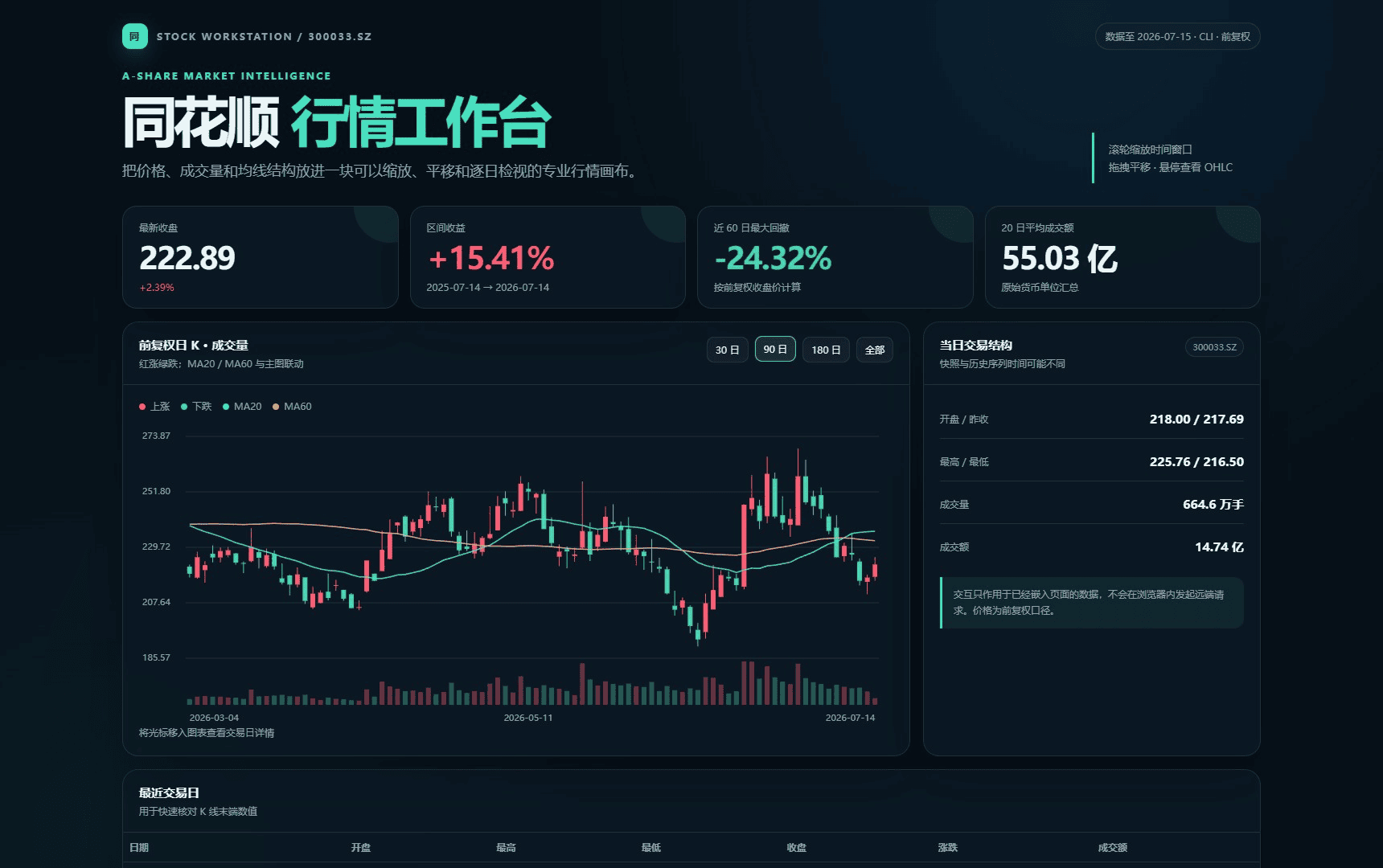
Task: Toggle the MA20 legend series
Action: point(242,407)
